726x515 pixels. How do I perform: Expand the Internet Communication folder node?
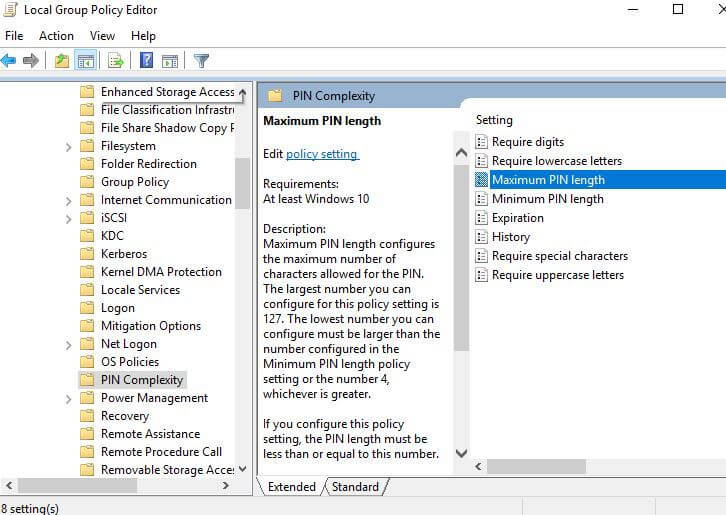tap(68, 200)
